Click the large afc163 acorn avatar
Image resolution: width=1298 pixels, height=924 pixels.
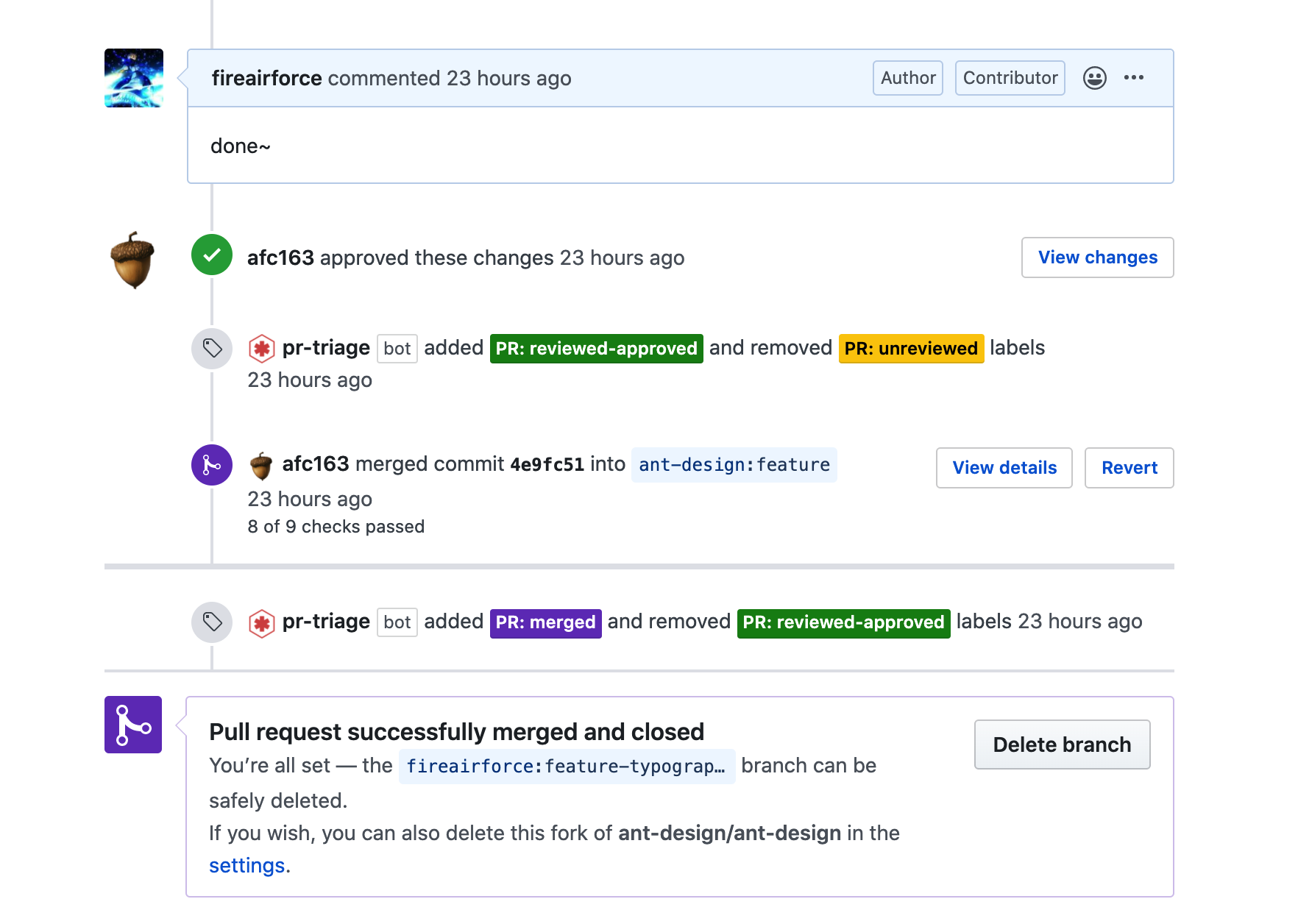(133, 260)
